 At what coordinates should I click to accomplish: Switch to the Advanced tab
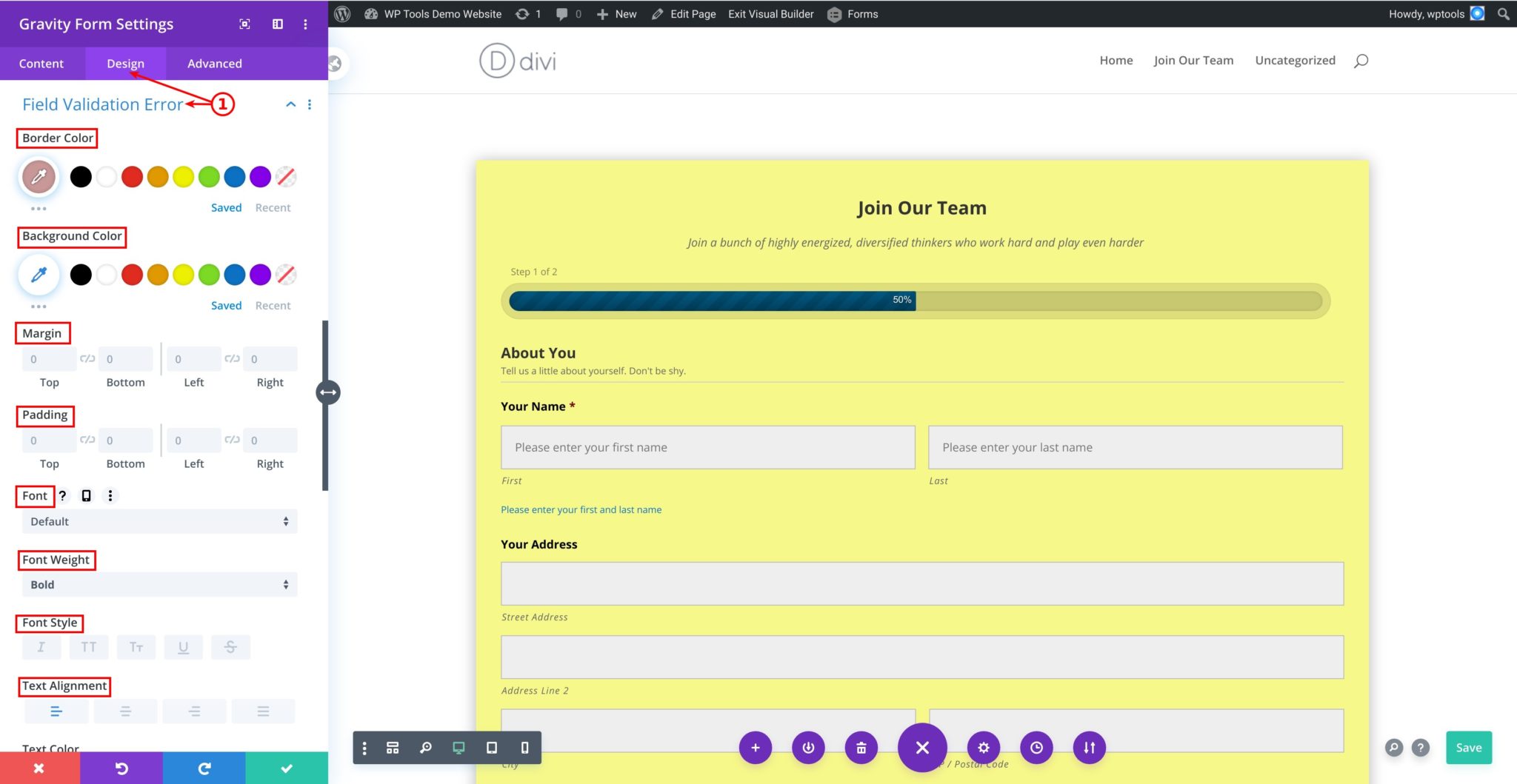click(214, 63)
